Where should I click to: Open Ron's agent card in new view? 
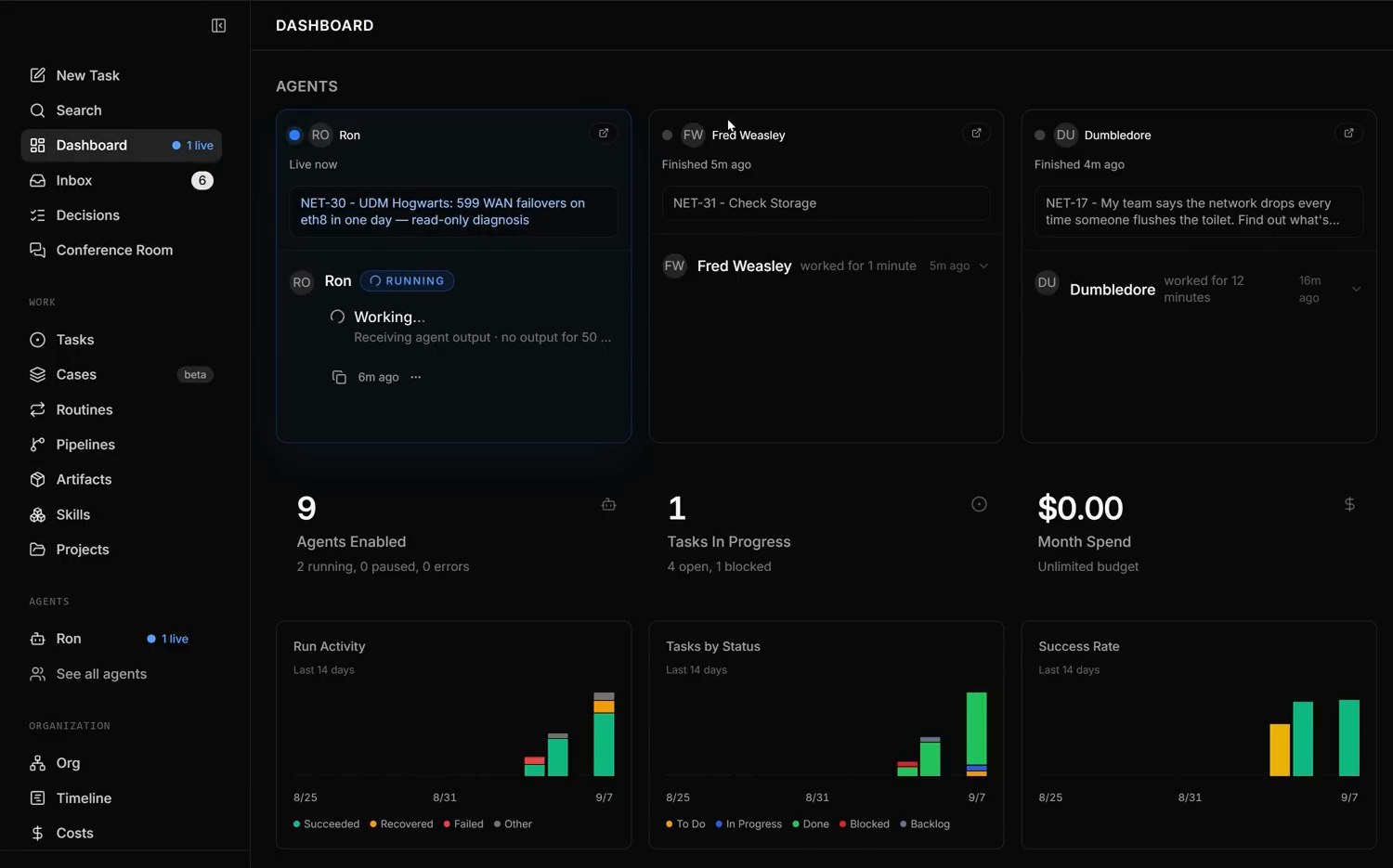coord(604,134)
